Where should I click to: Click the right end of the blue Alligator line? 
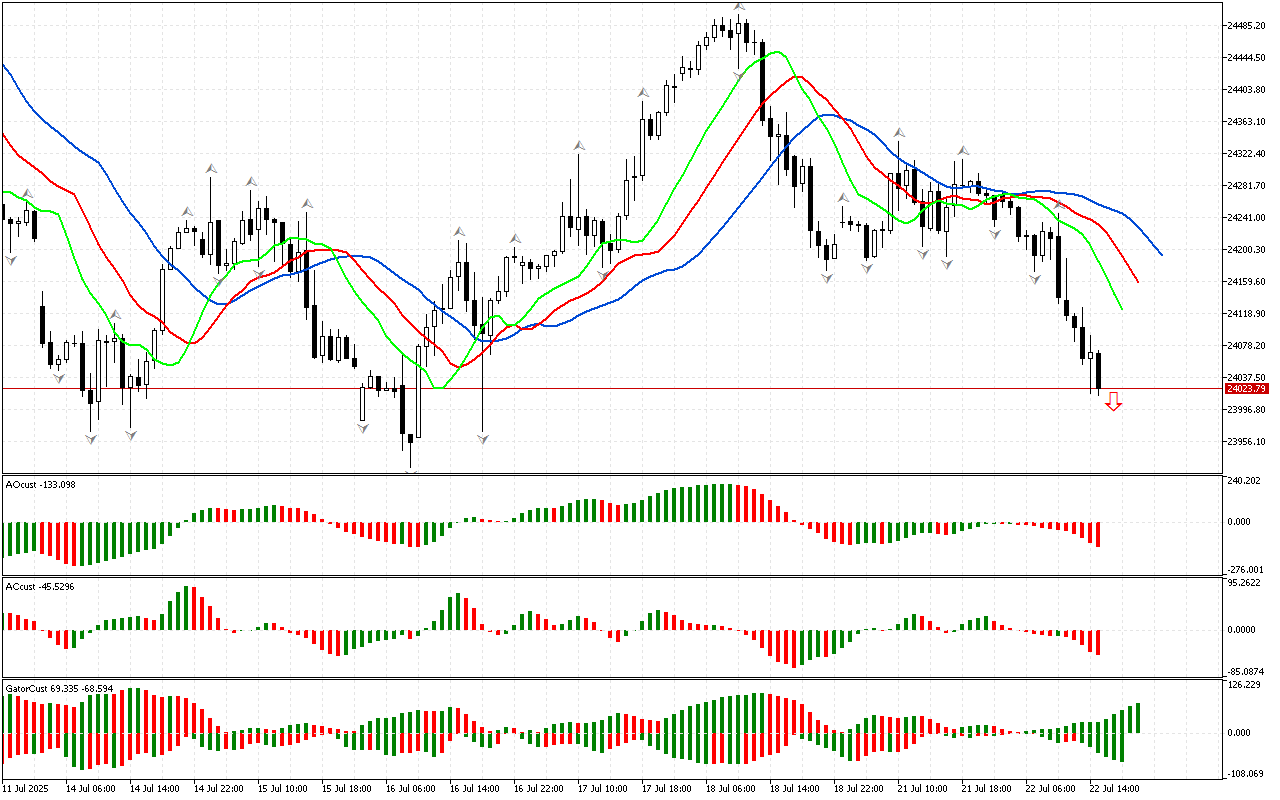pos(1160,254)
